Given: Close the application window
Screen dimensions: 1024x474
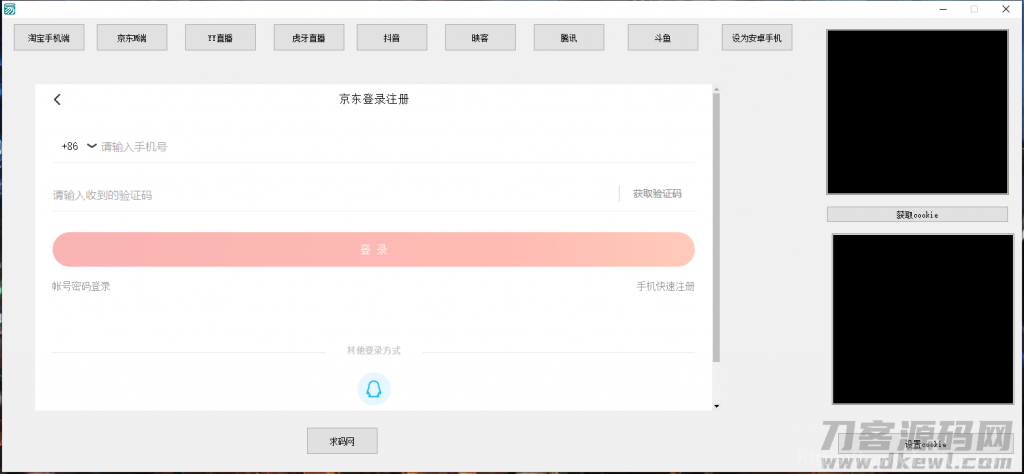Looking at the screenshot, I should pos(1006,9).
